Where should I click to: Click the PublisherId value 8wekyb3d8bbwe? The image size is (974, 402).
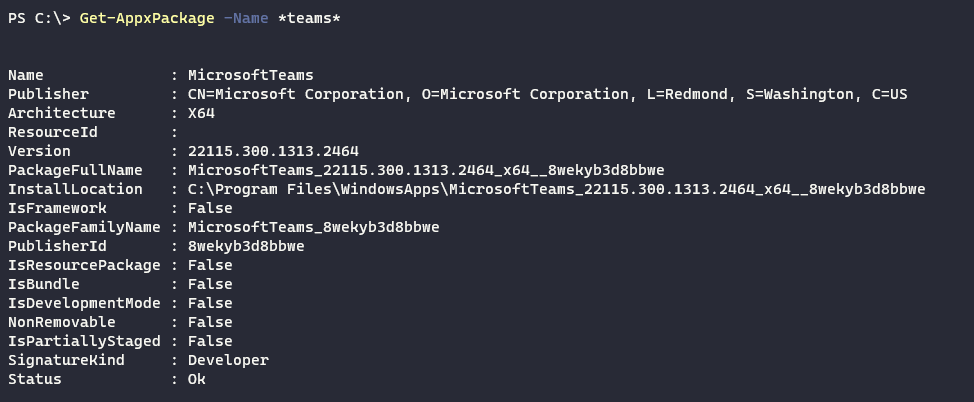point(246,246)
